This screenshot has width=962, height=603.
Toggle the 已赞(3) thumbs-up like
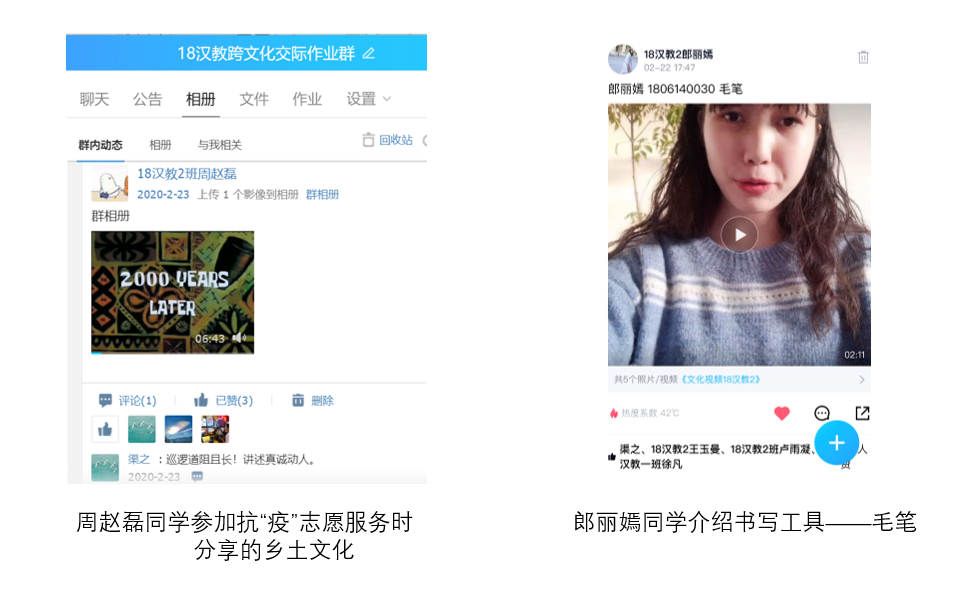click(201, 401)
